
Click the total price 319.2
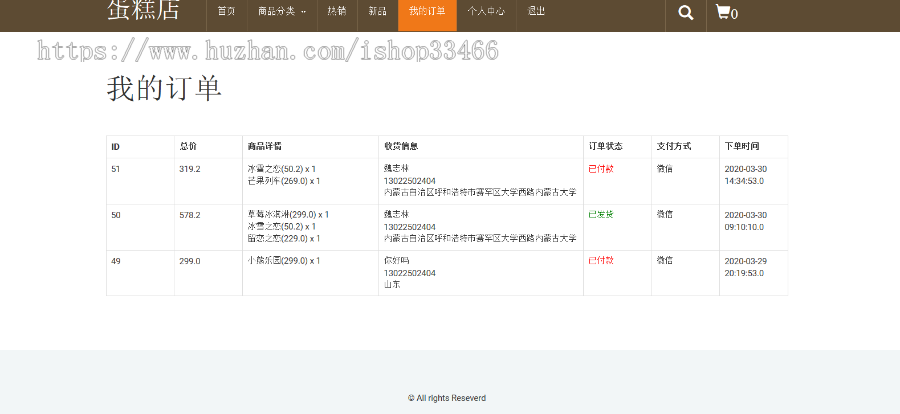click(190, 169)
